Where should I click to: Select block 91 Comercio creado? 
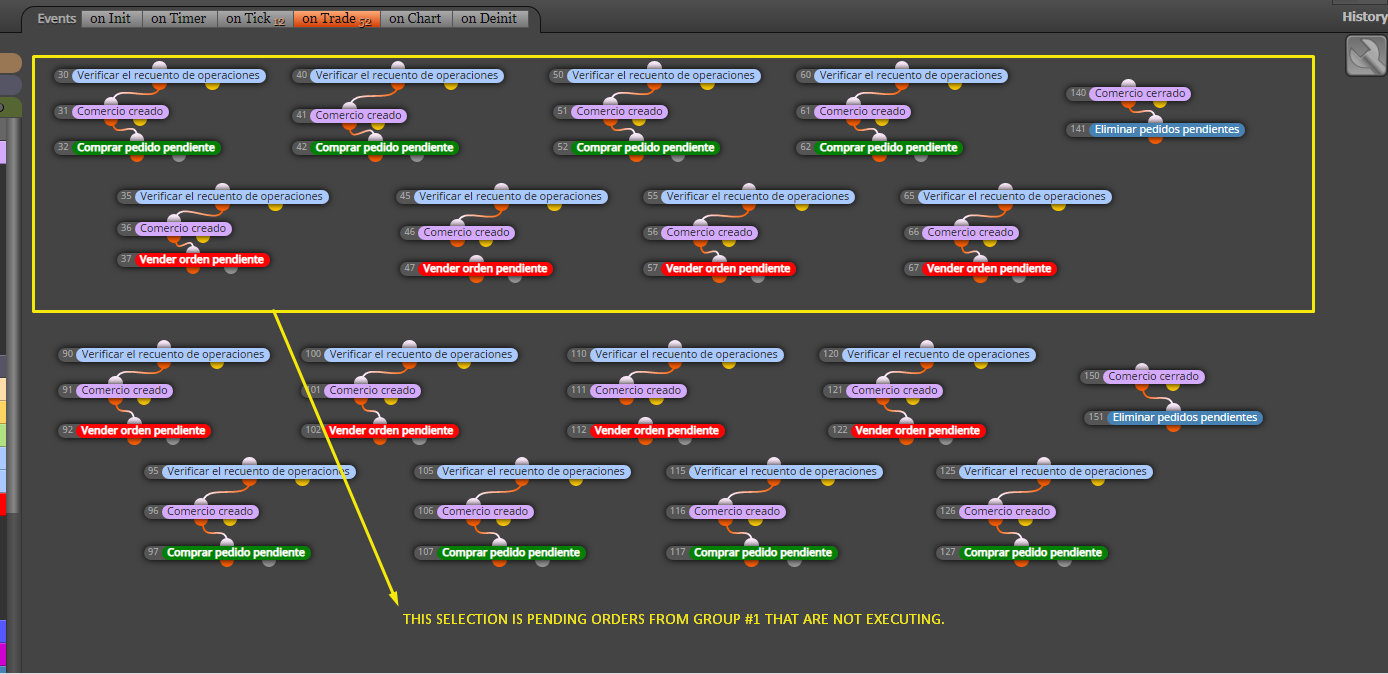tap(116, 391)
